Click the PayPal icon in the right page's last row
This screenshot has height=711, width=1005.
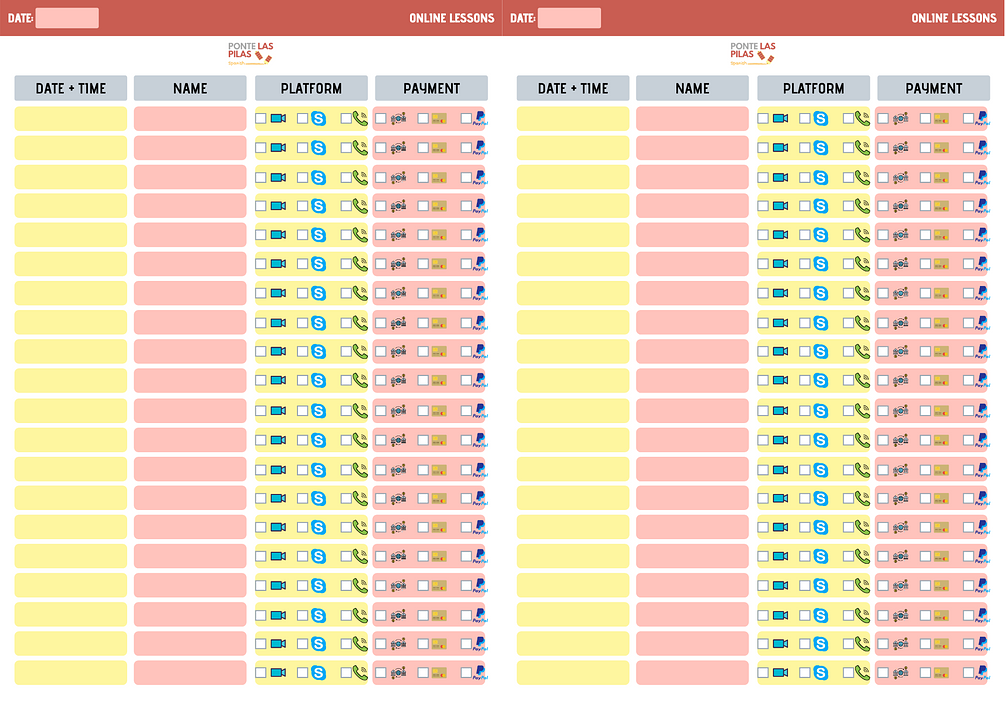click(x=983, y=673)
